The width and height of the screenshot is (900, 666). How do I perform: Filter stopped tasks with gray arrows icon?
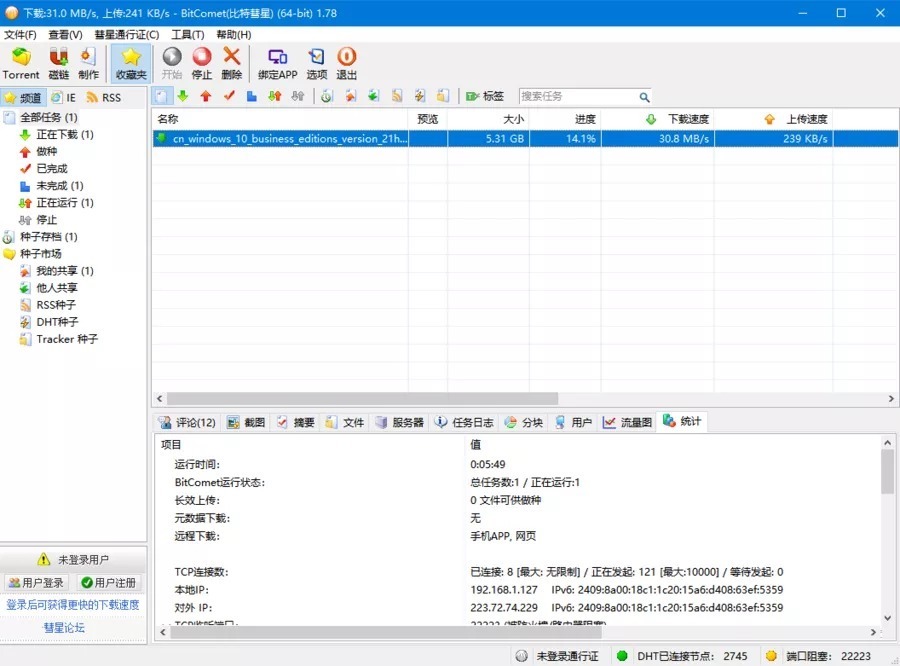tap(297, 96)
